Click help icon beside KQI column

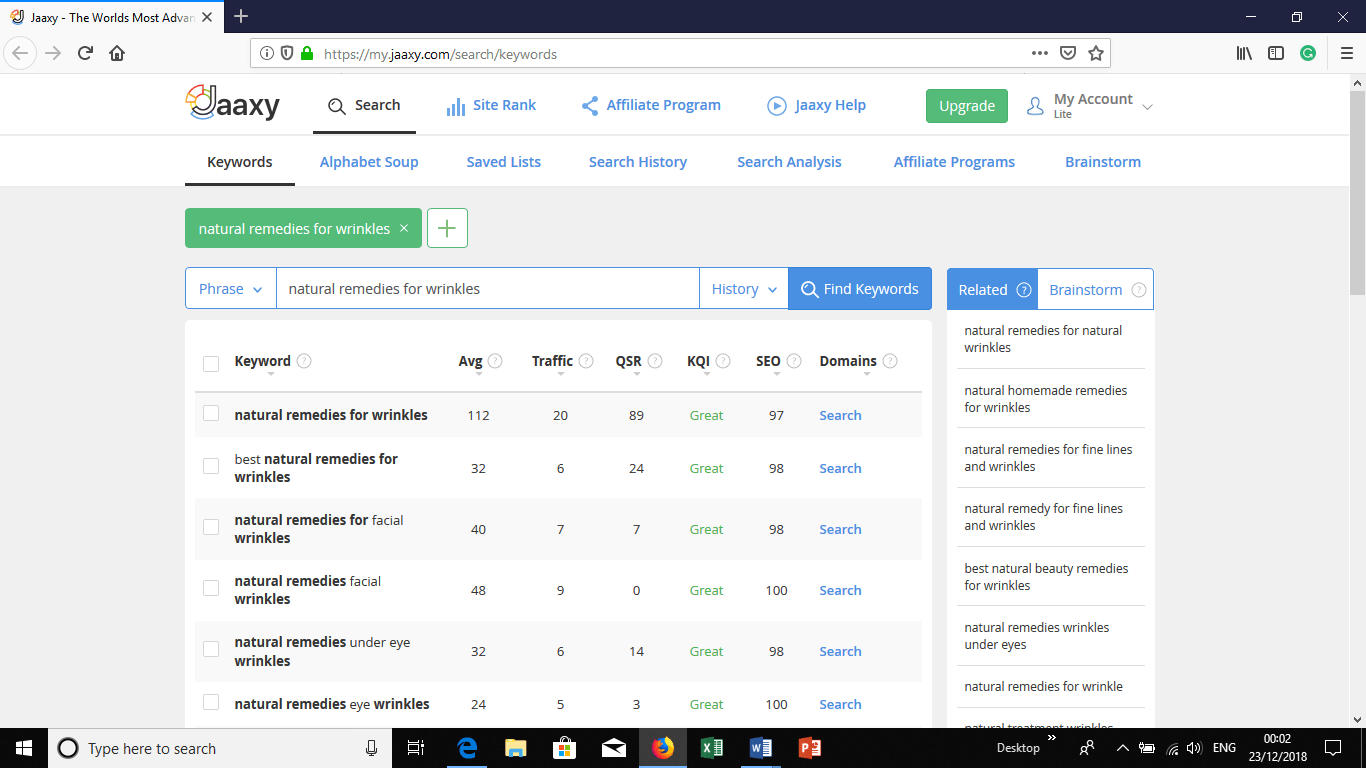(723, 361)
